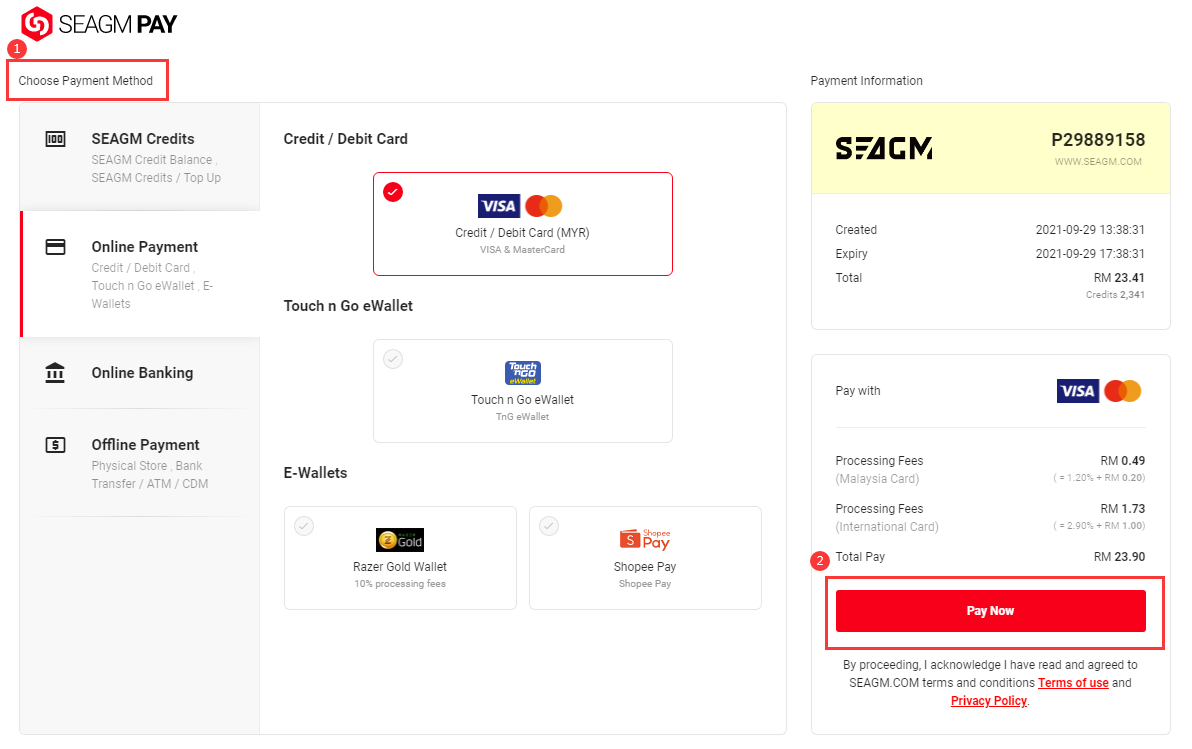The height and width of the screenshot is (749, 1192).
Task: Select the Touch n Go eWallet radio check
Action: point(393,359)
